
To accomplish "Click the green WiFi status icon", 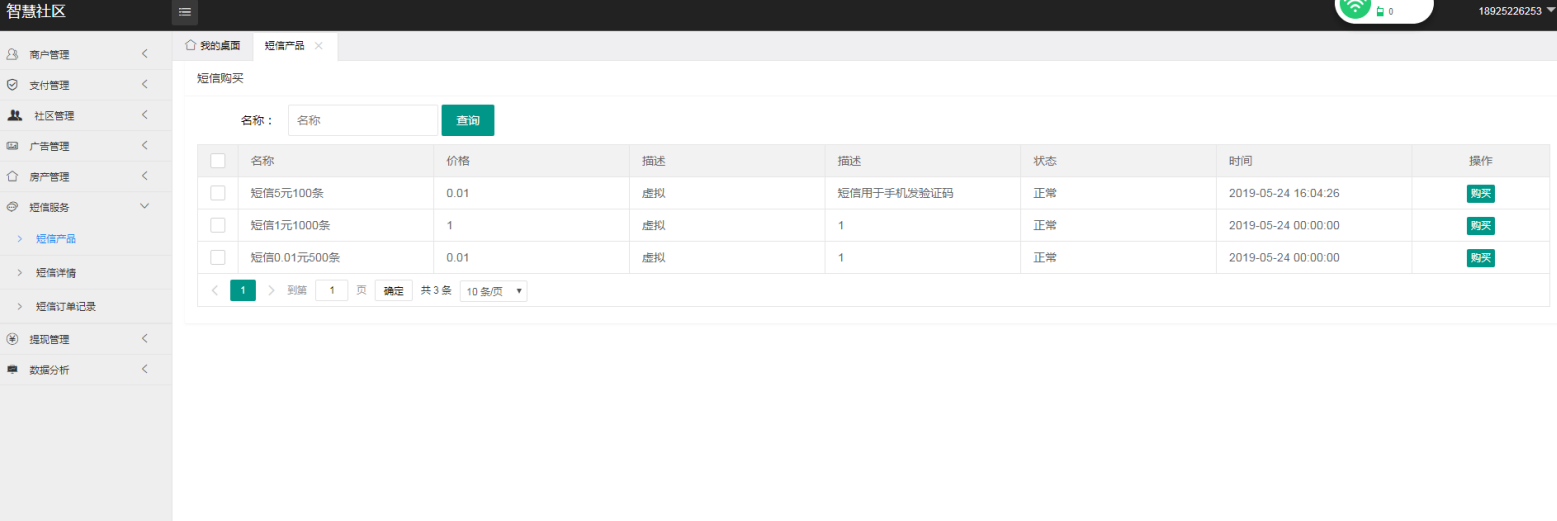I will tap(1355, 7).
